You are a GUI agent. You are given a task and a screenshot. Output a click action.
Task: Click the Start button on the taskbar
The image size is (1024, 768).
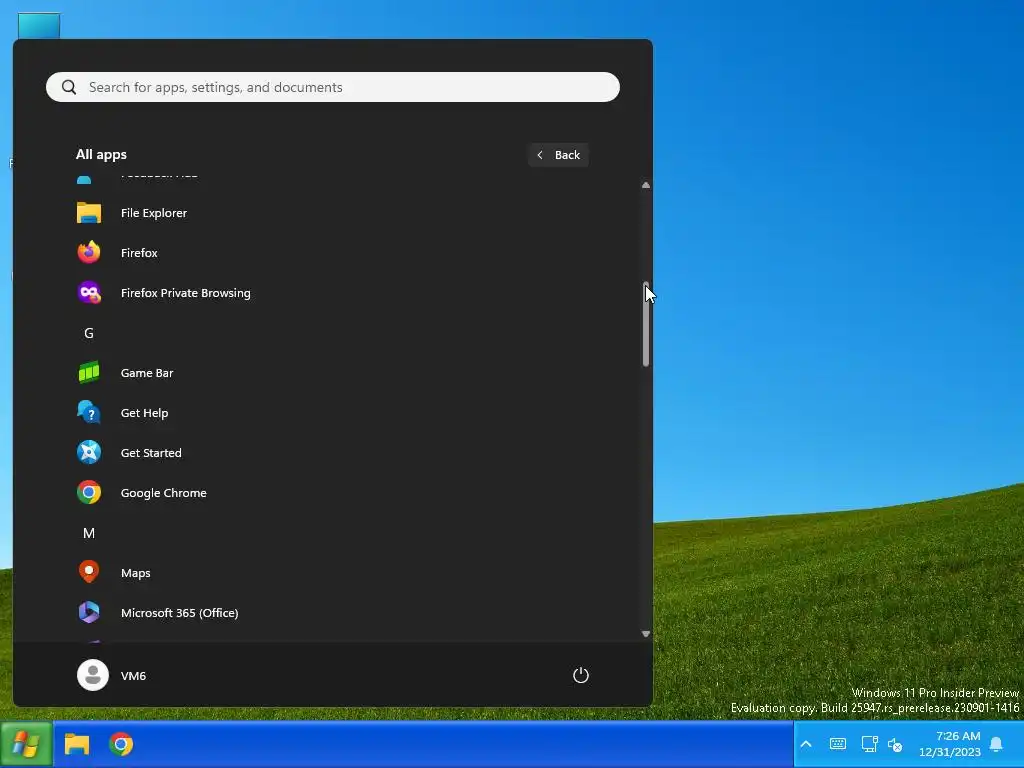coord(26,744)
